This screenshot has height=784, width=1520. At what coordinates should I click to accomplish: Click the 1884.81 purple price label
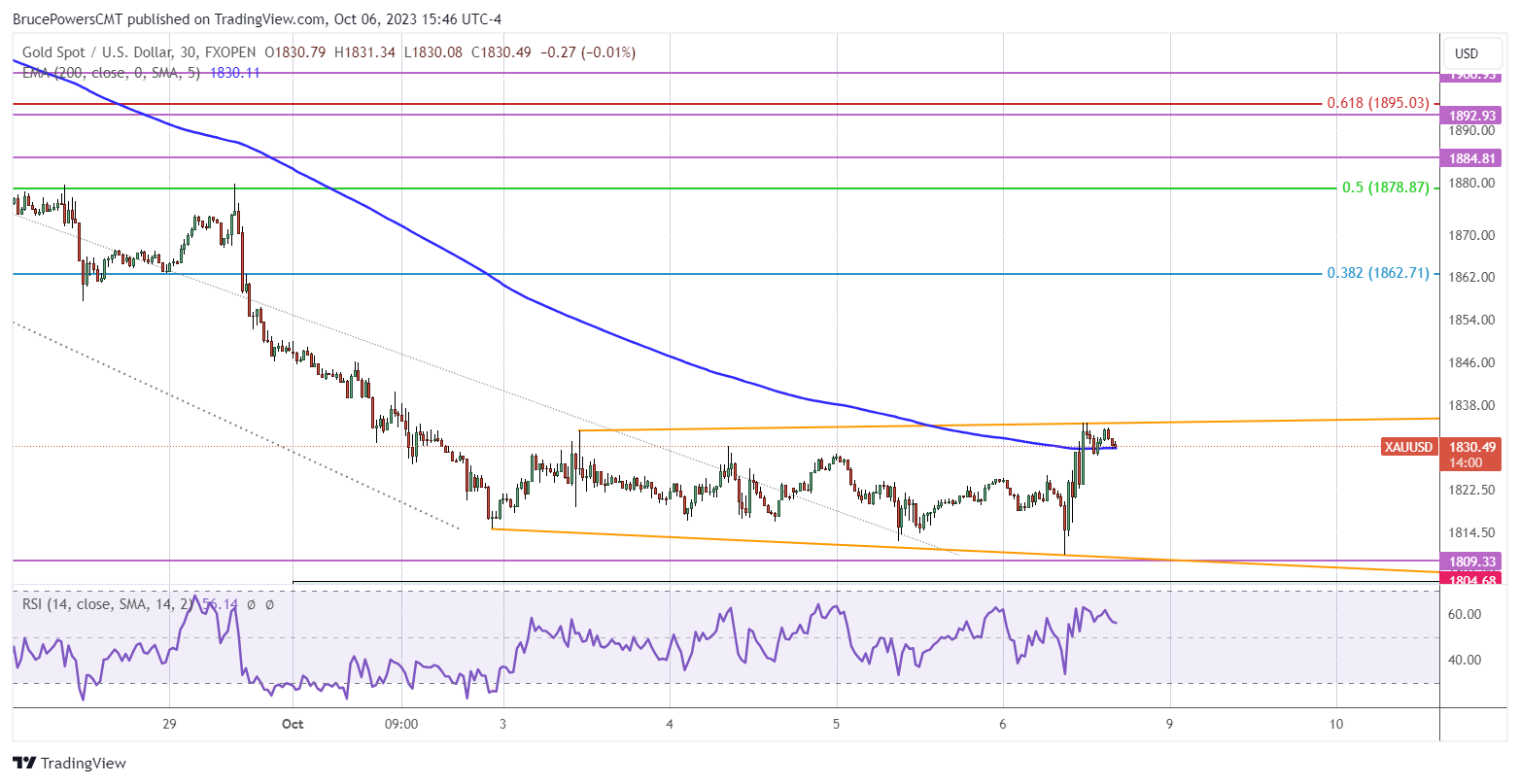click(1470, 157)
